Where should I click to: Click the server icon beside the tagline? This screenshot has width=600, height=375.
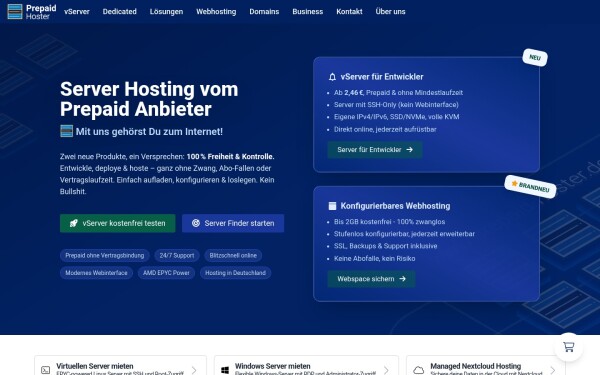67,131
